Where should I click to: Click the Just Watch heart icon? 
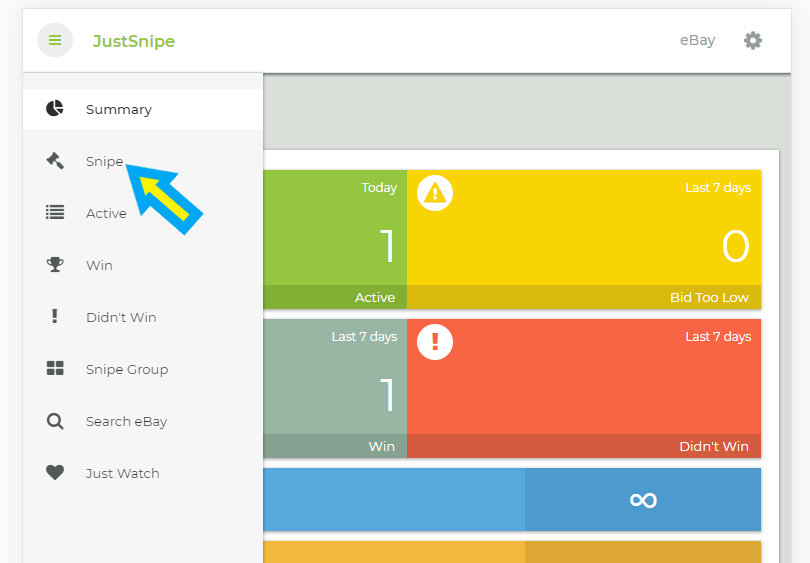click(x=55, y=473)
